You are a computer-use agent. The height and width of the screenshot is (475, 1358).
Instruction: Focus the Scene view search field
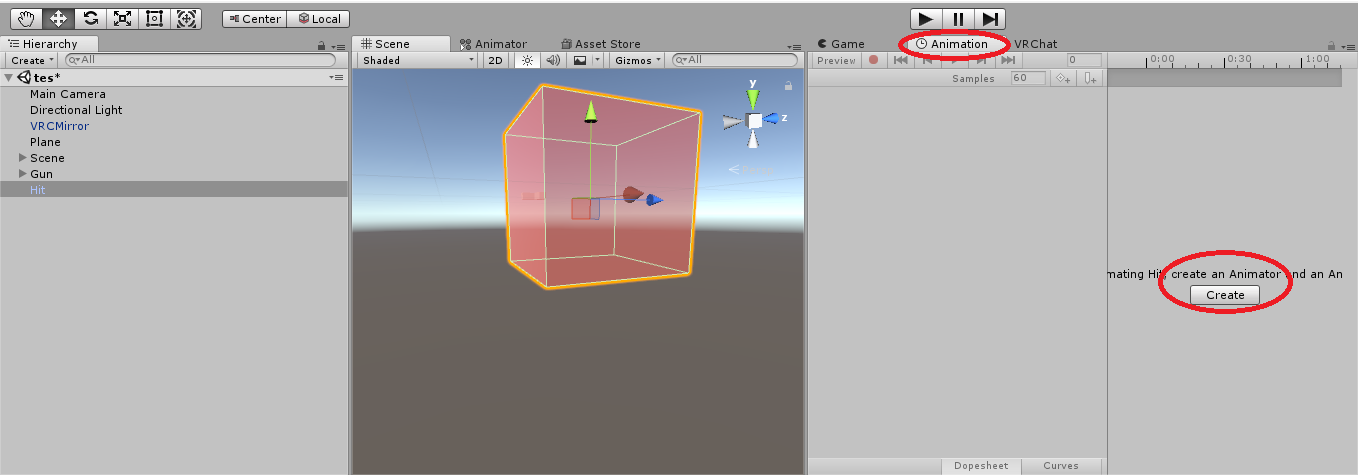coord(735,60)
